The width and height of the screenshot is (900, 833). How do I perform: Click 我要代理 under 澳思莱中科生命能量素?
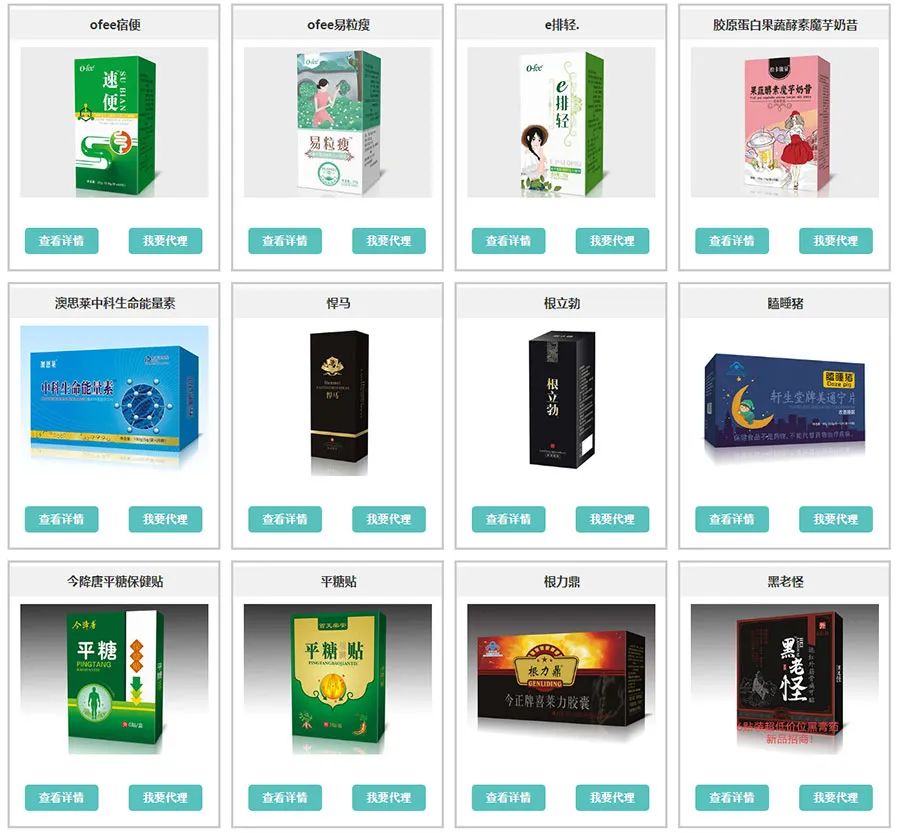[x=165, y=519]
